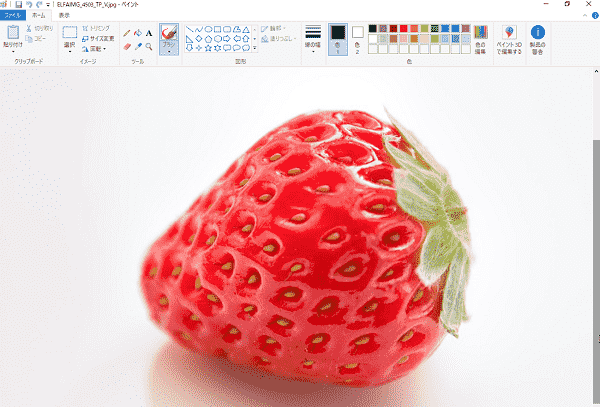The image size is (600, 407).
Task: Select the Eraser tool
Action: click(127, 47)
